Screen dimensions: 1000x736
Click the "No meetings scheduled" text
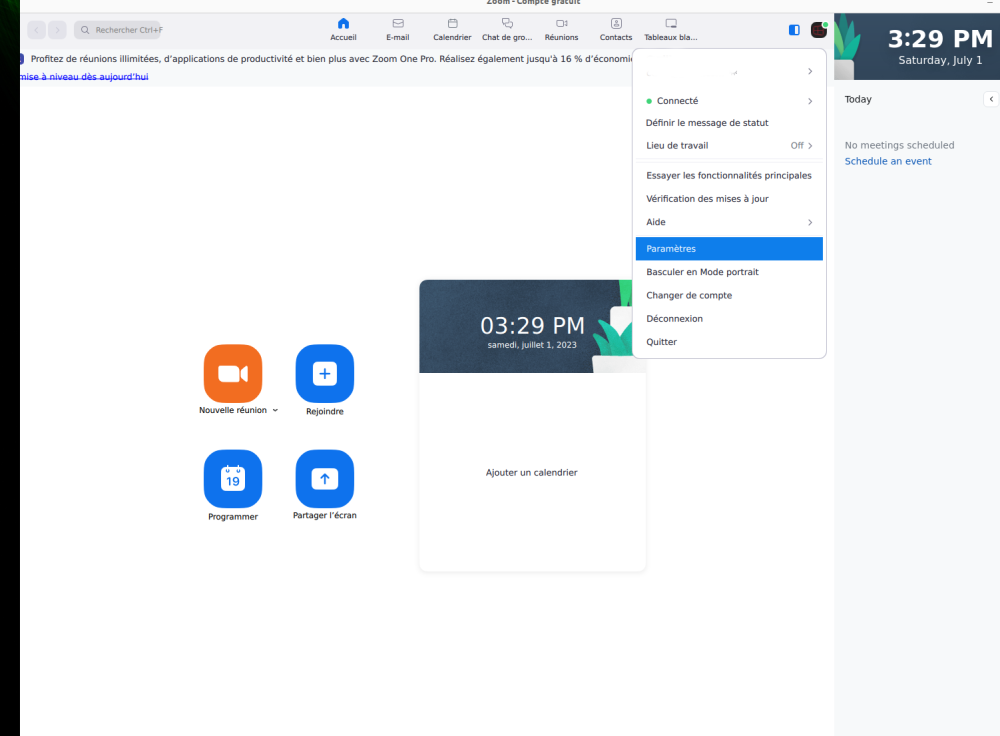[x=899, y=145]
